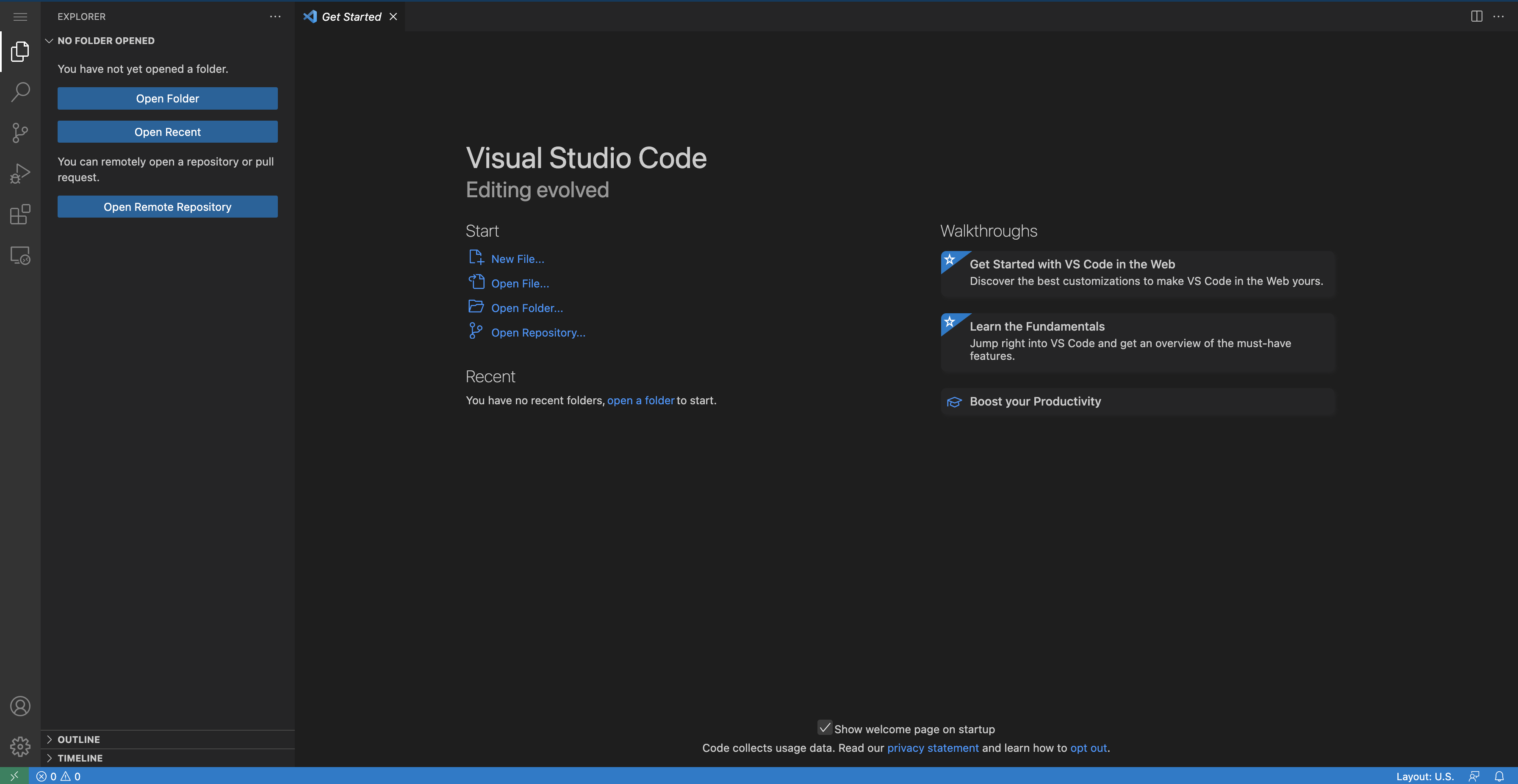1518x784 pixels.
Task: Click the VS Code logo on tab
Action: point(310,17)
